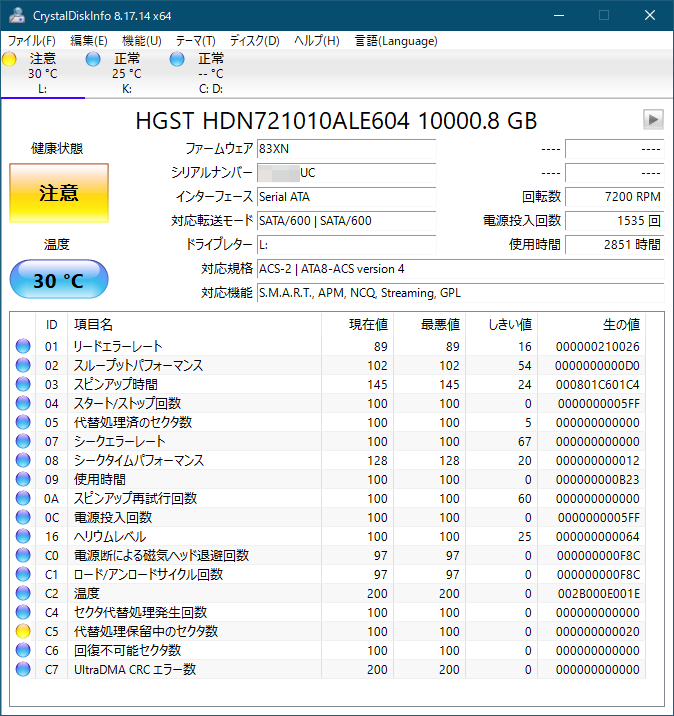Click raw value 000000210026
The width and height of the screenshot is (674, 716).
[x=597, y=347]
